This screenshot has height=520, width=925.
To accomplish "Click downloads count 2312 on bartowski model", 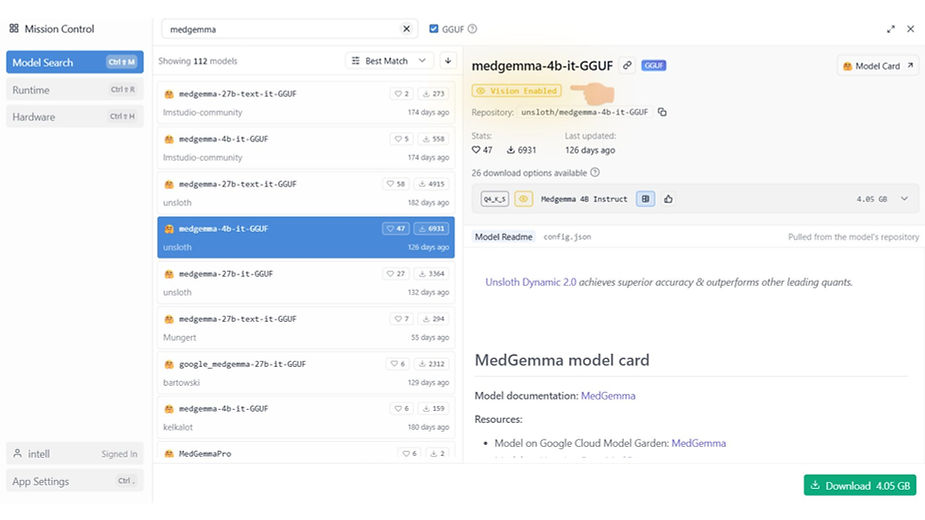I will [x=431, y=364].
